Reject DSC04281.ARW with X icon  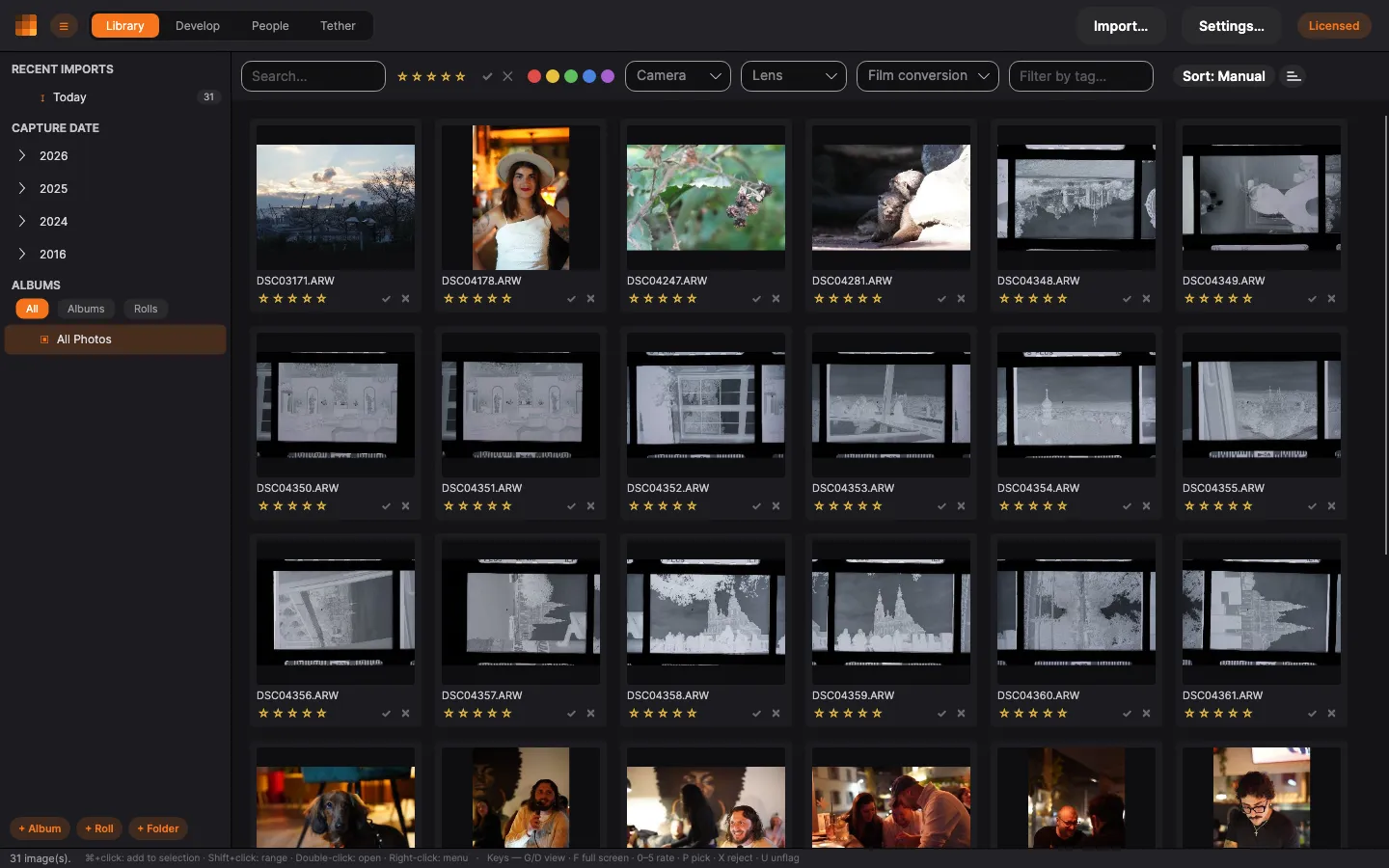point(961,299)
